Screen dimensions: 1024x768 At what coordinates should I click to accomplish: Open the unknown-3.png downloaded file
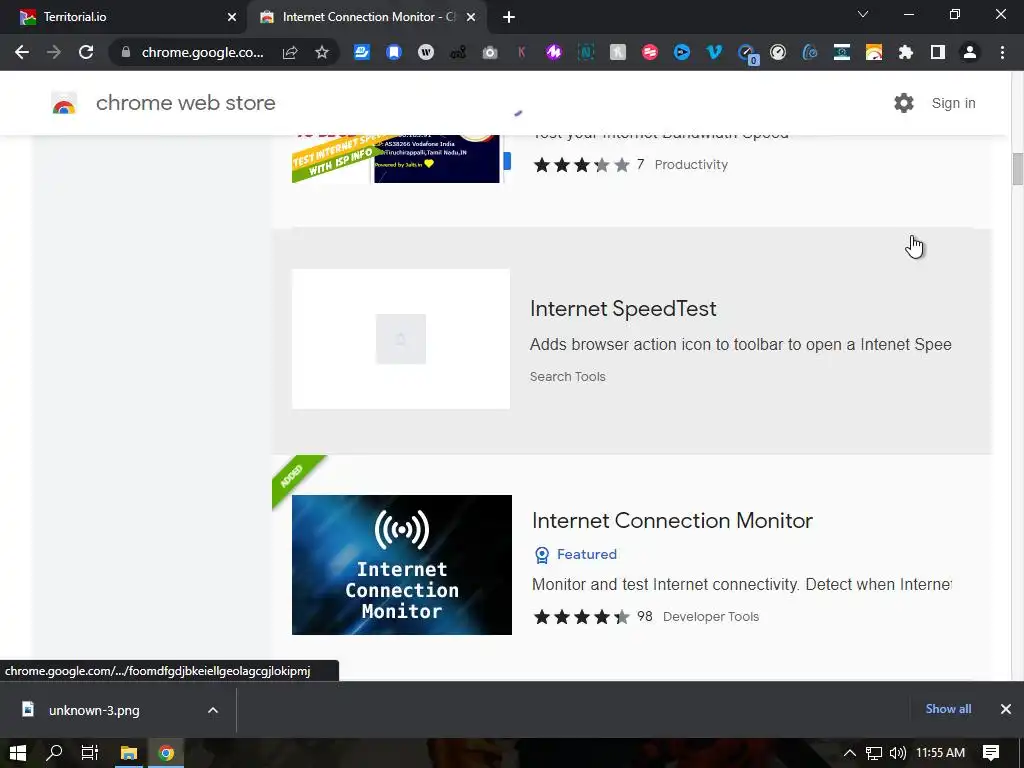click(x=94, y=710)
